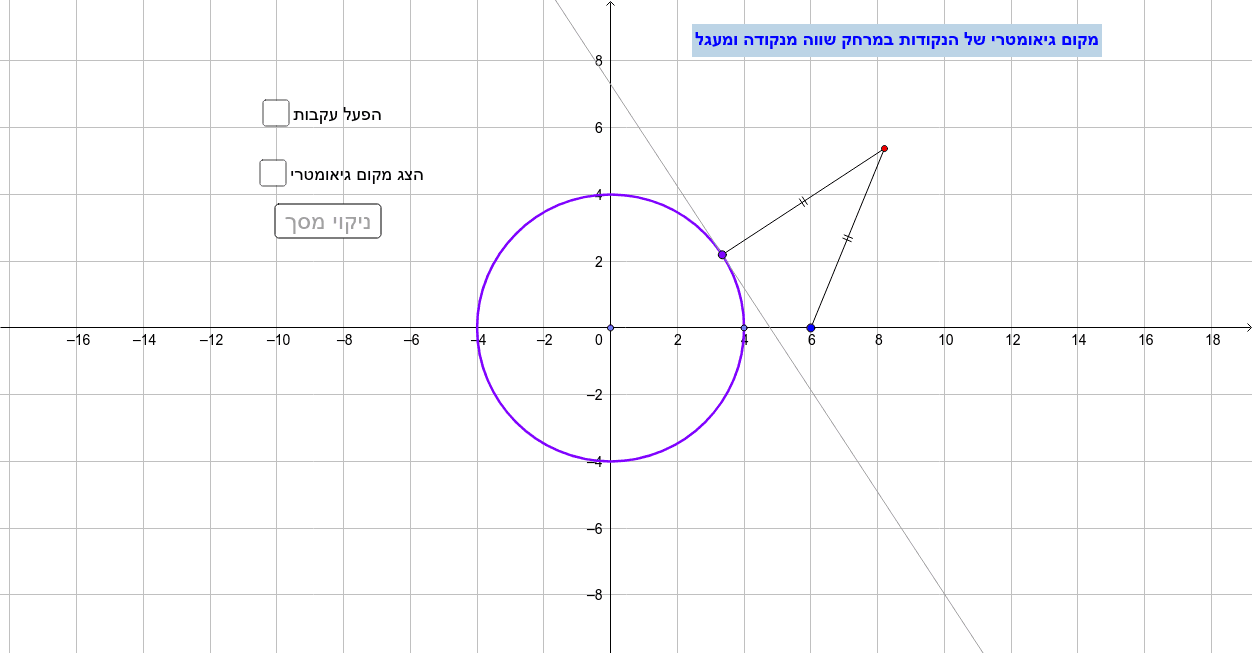Click the ניקוי מסך button
Screen dimensions: 1254x655
tap(328, 222)
